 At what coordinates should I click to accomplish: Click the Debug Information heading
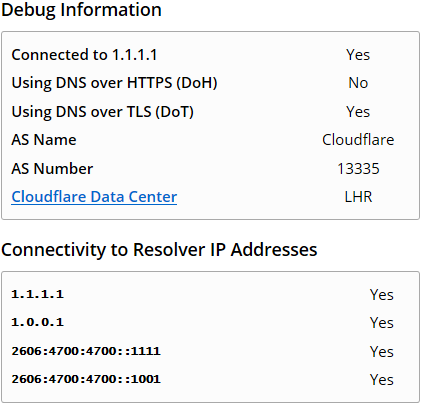tap(81, 10)
